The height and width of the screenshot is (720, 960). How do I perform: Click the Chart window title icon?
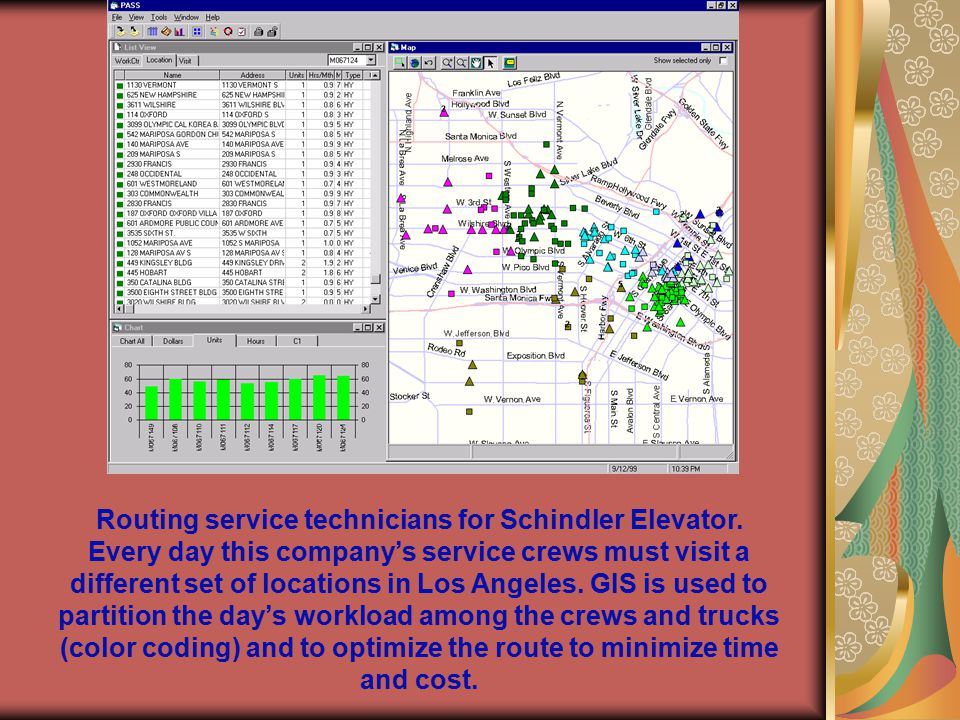[118, 328]
